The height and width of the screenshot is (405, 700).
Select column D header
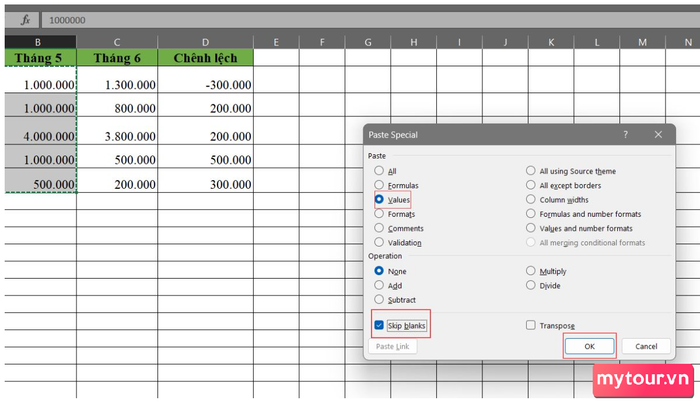coord(205,42)
